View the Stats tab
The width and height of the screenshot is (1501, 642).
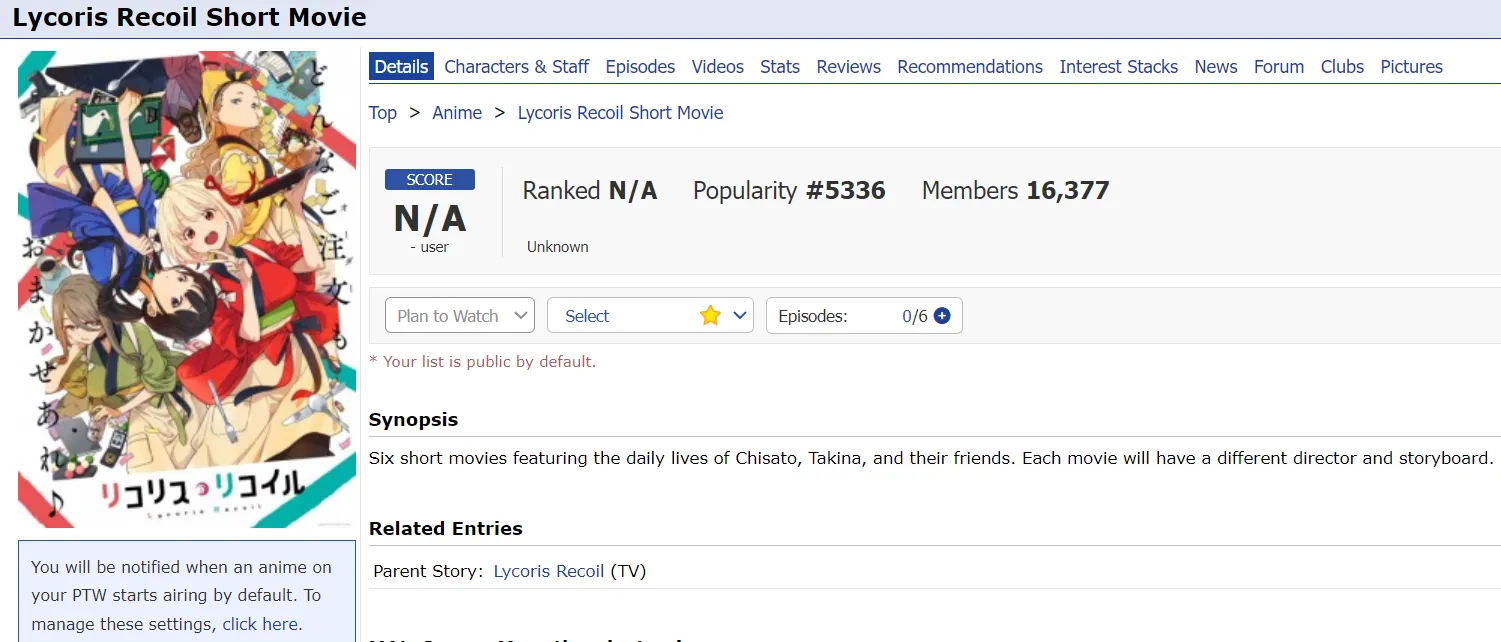pos(779,67)
